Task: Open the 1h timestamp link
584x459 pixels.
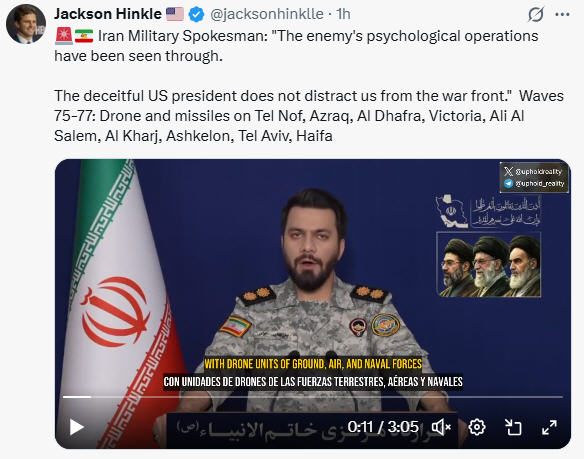Action: click(343, 14)
